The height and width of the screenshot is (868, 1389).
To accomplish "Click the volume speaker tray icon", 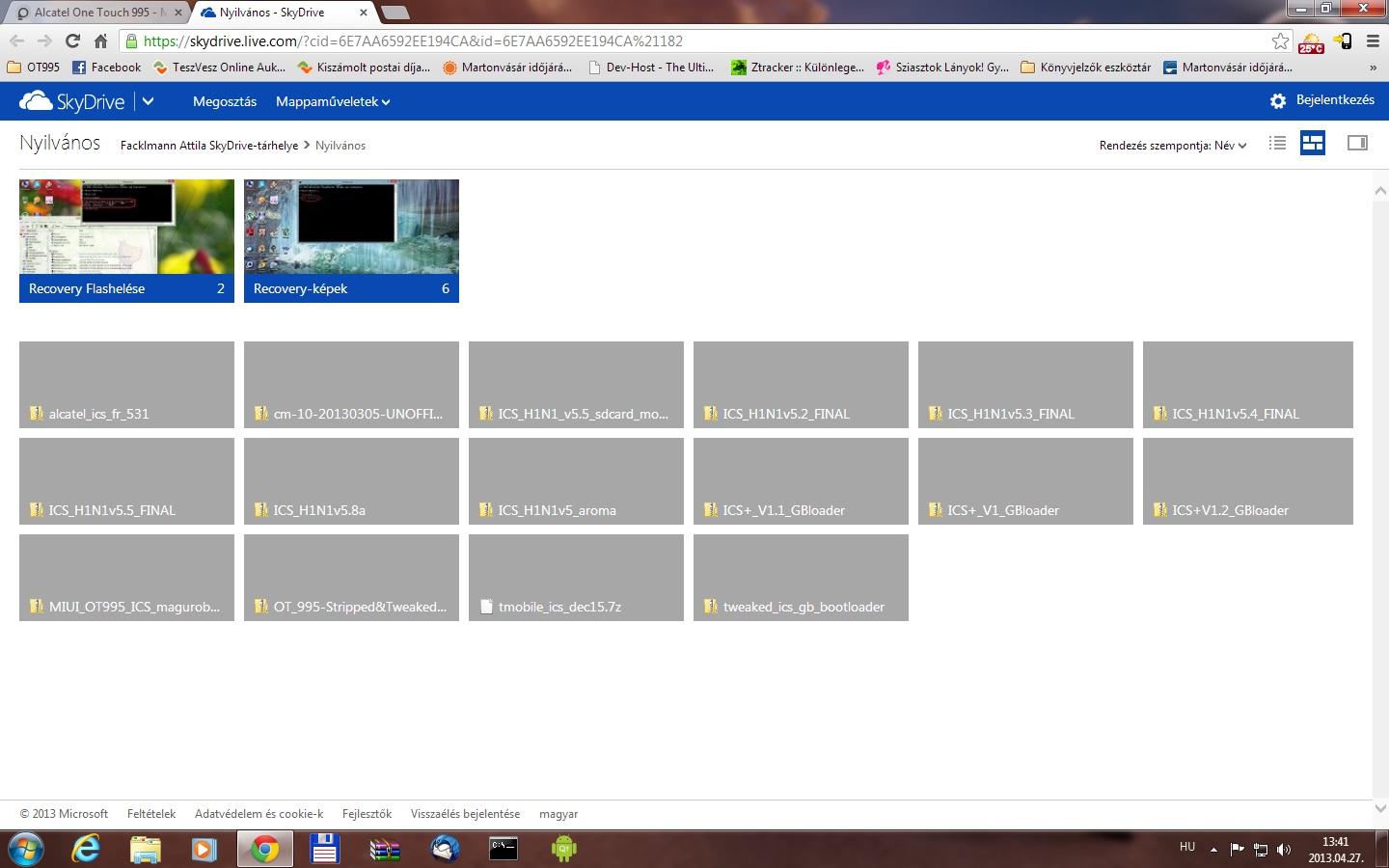I will tap(1283, 850).
